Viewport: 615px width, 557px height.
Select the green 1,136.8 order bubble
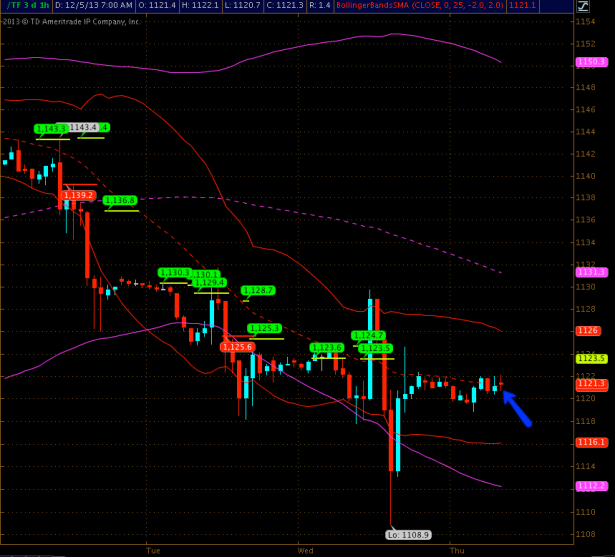coord(120,200)
